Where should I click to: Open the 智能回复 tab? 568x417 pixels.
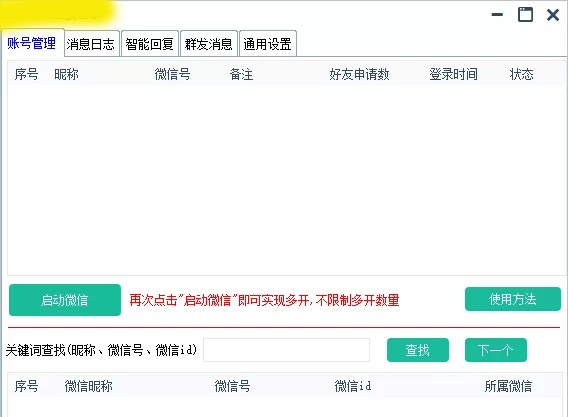pyautogui.click(x=150, y=44)
